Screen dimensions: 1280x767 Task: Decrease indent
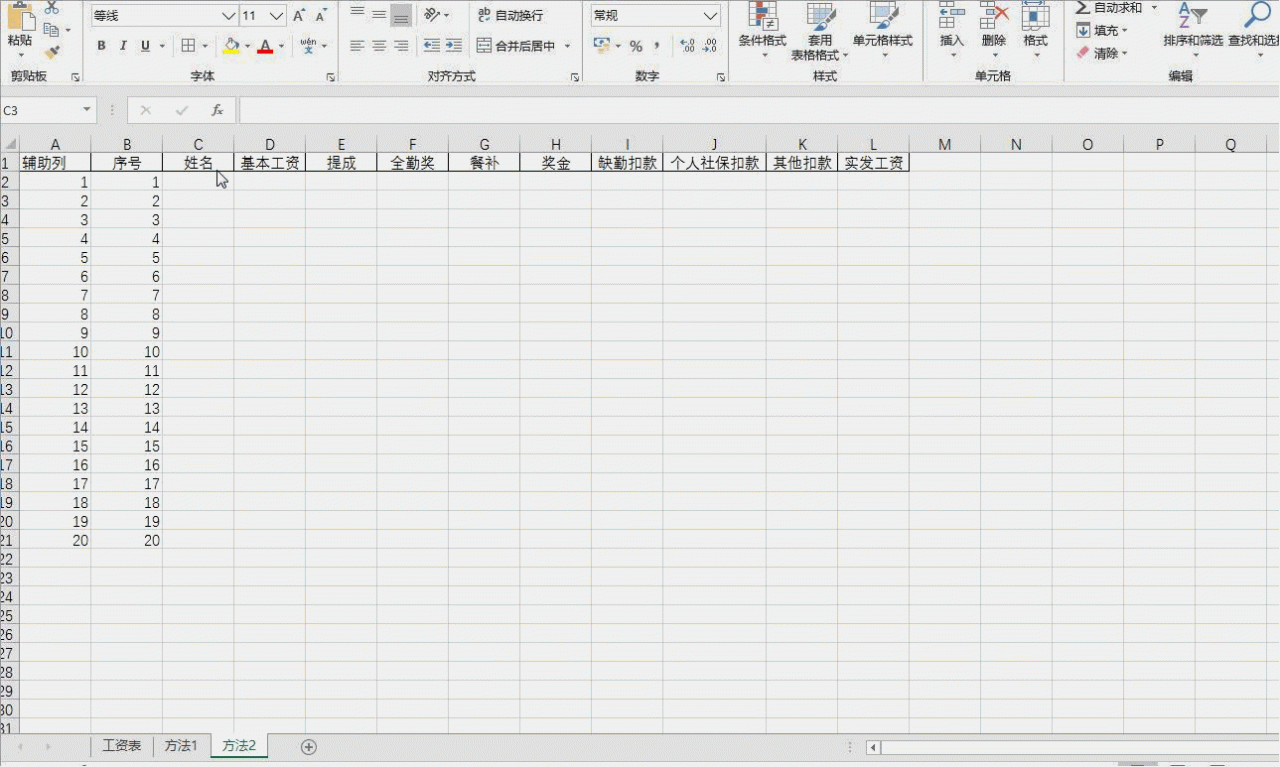(x=432, y=46)
